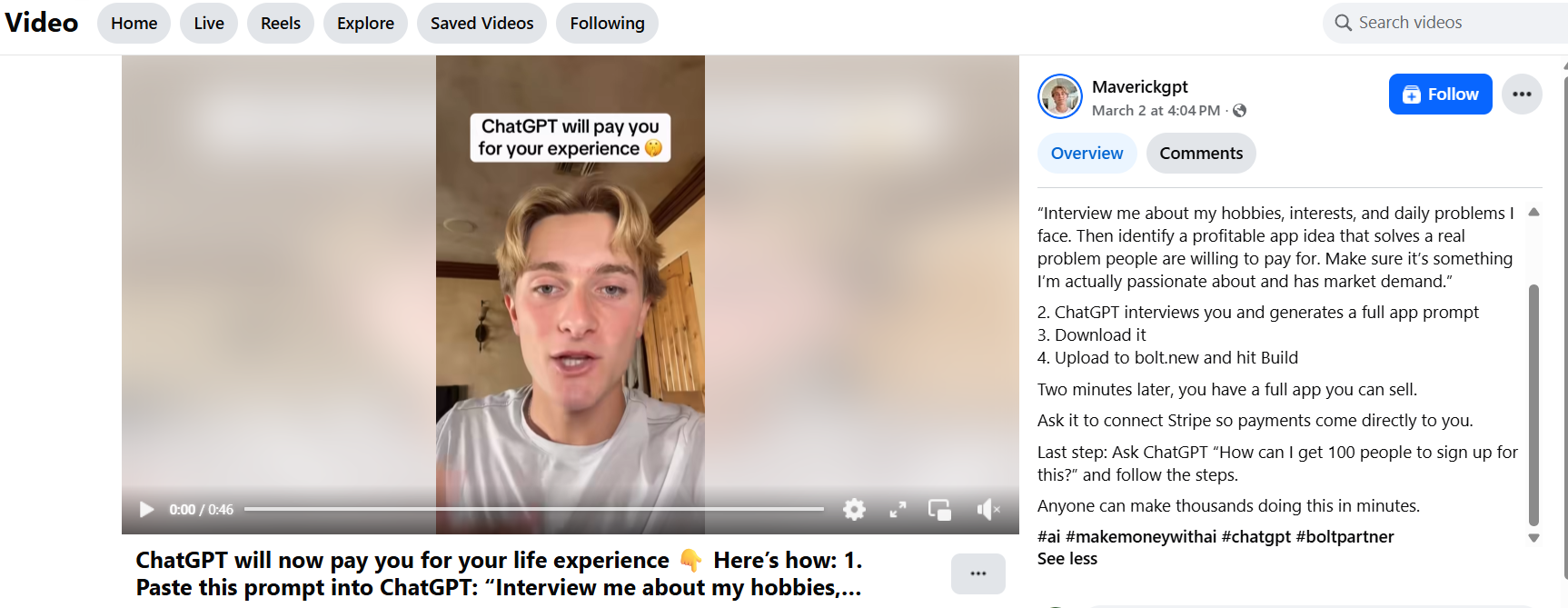This screenshot has height=608, width=1568.
Task: Follow Maverickgpt
Action: pos(1440,95)
